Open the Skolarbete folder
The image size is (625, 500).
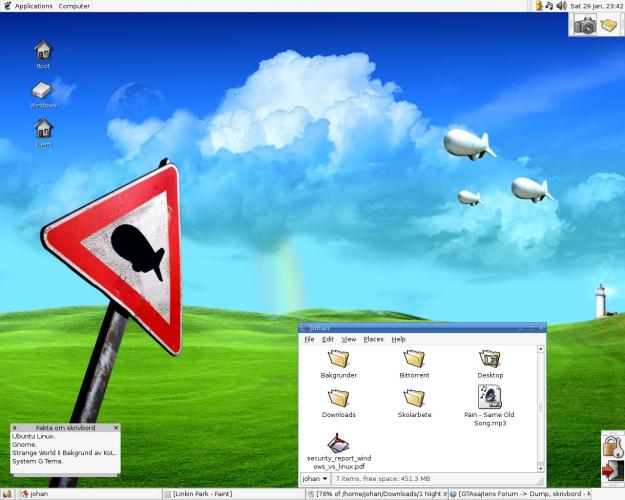pos(414,397)
